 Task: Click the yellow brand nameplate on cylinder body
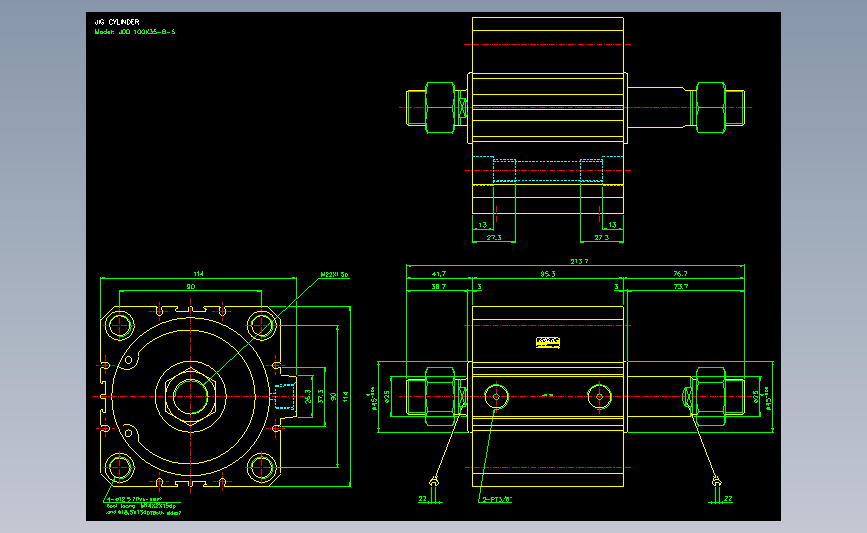pos(547,342)
